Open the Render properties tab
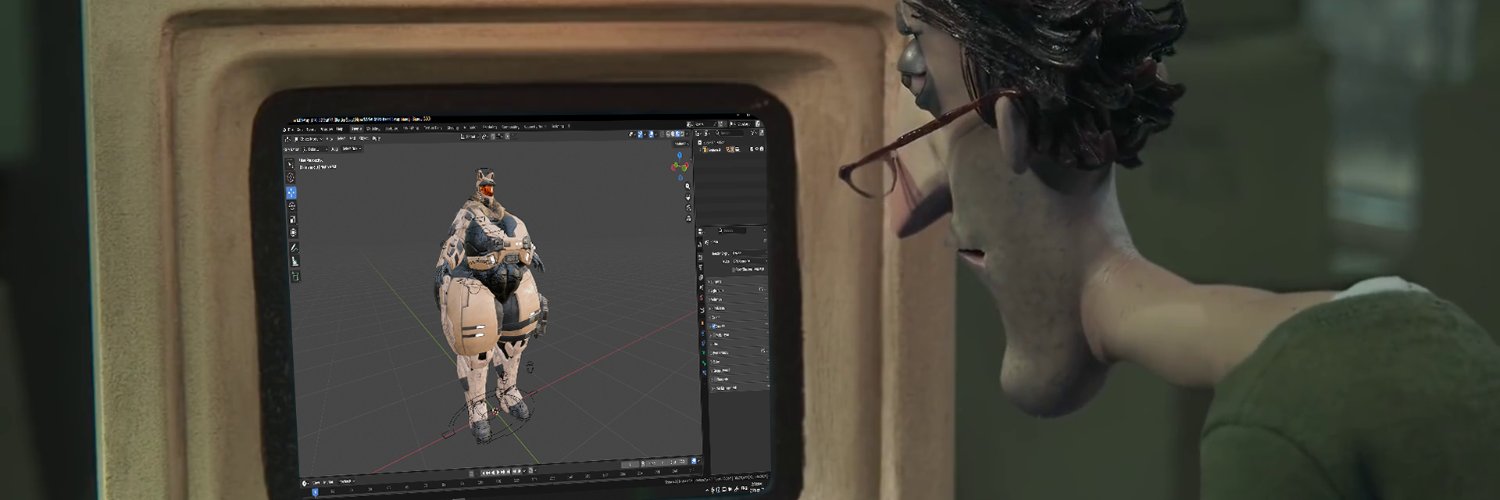 pos(700,257)
